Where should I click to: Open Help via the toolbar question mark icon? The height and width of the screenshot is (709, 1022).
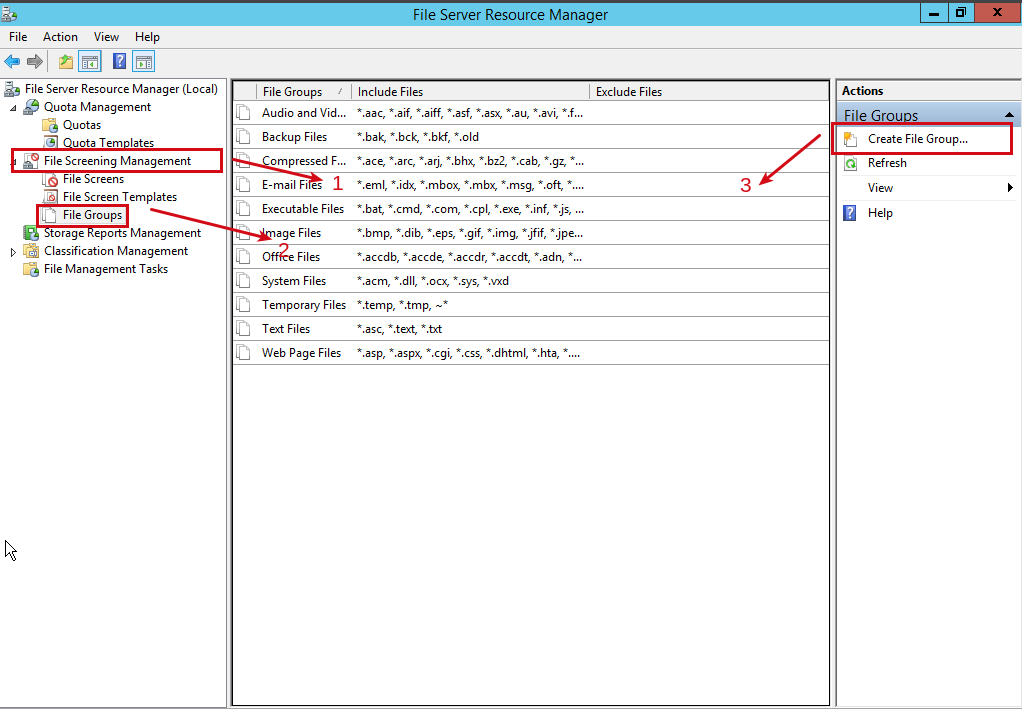point(117,61)
